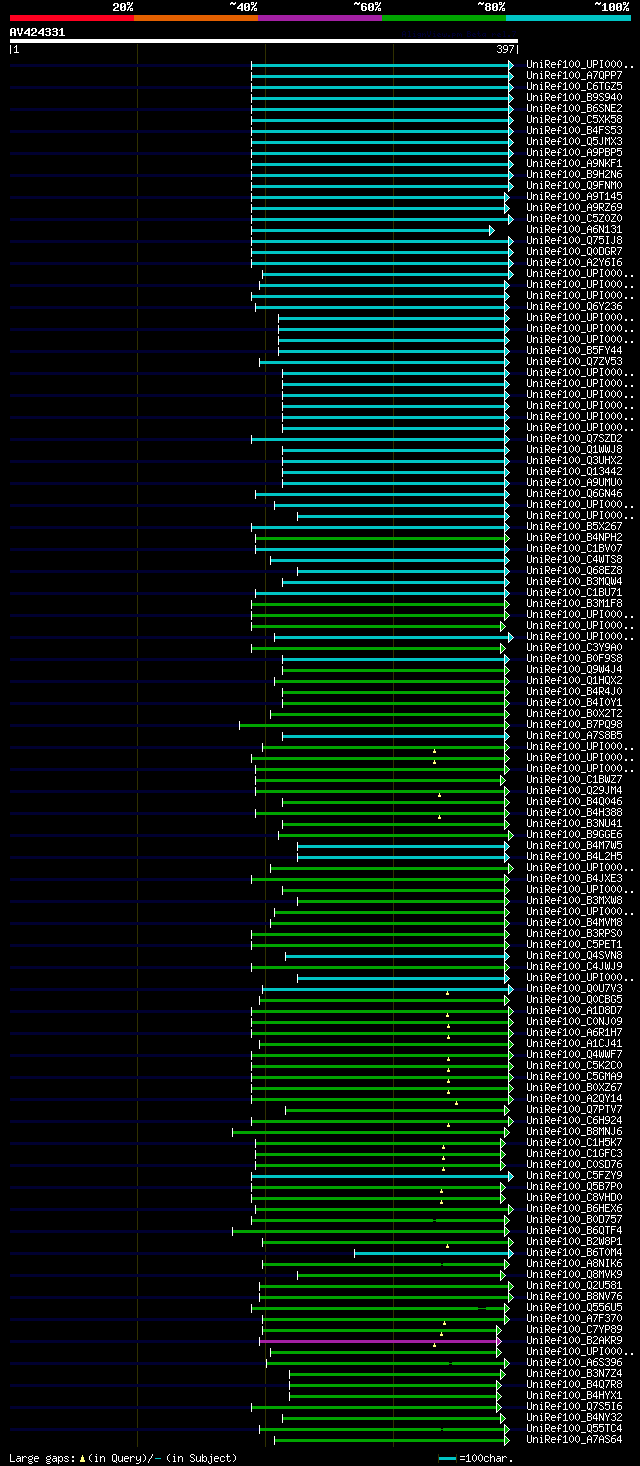Click the cyan alignment bar ending early at A6N131
The width and height of the screenshot is (640, 1466).
[370, 230]
